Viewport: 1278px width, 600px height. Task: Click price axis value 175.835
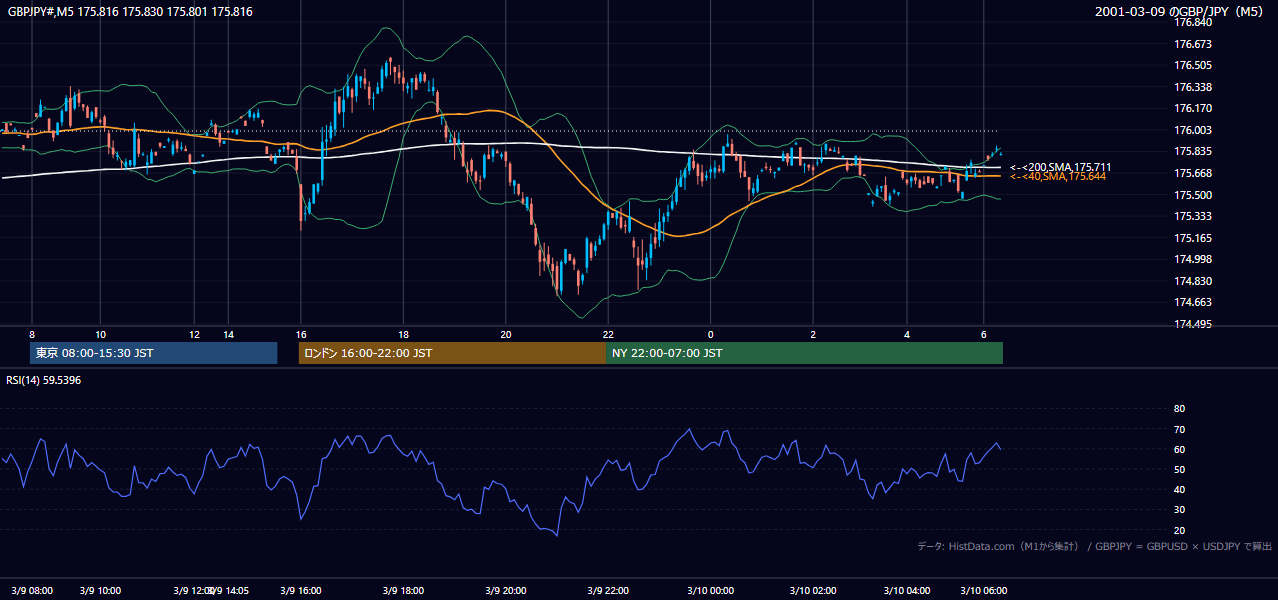1194,151
